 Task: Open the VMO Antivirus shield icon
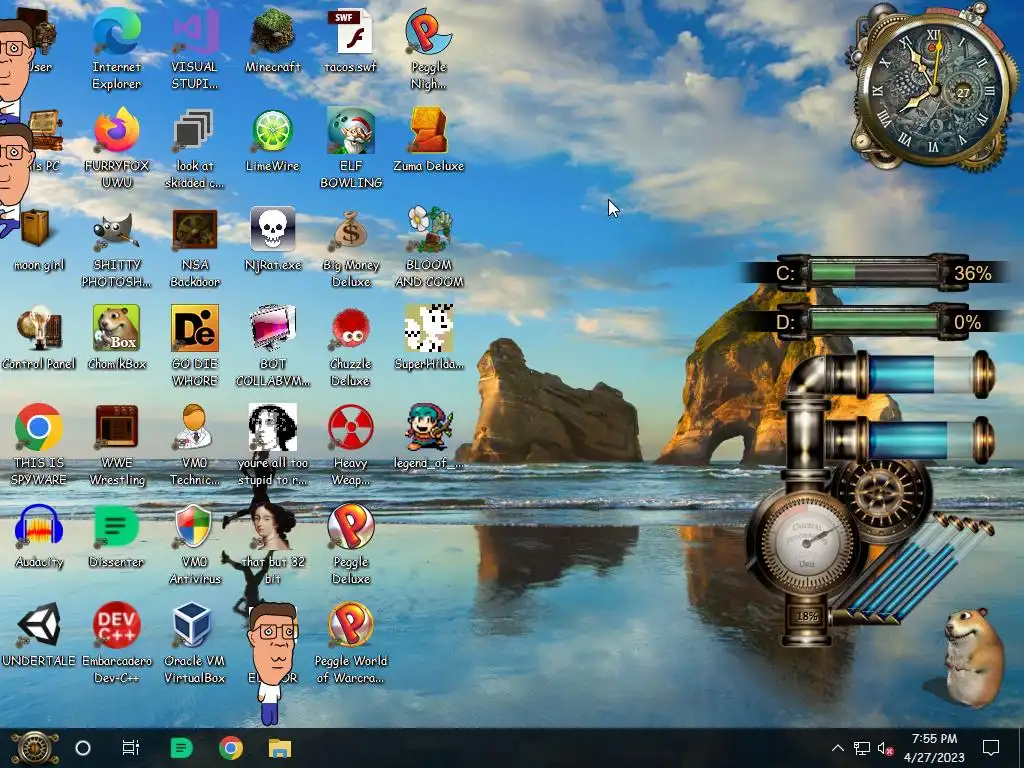(x=195, y=526)
